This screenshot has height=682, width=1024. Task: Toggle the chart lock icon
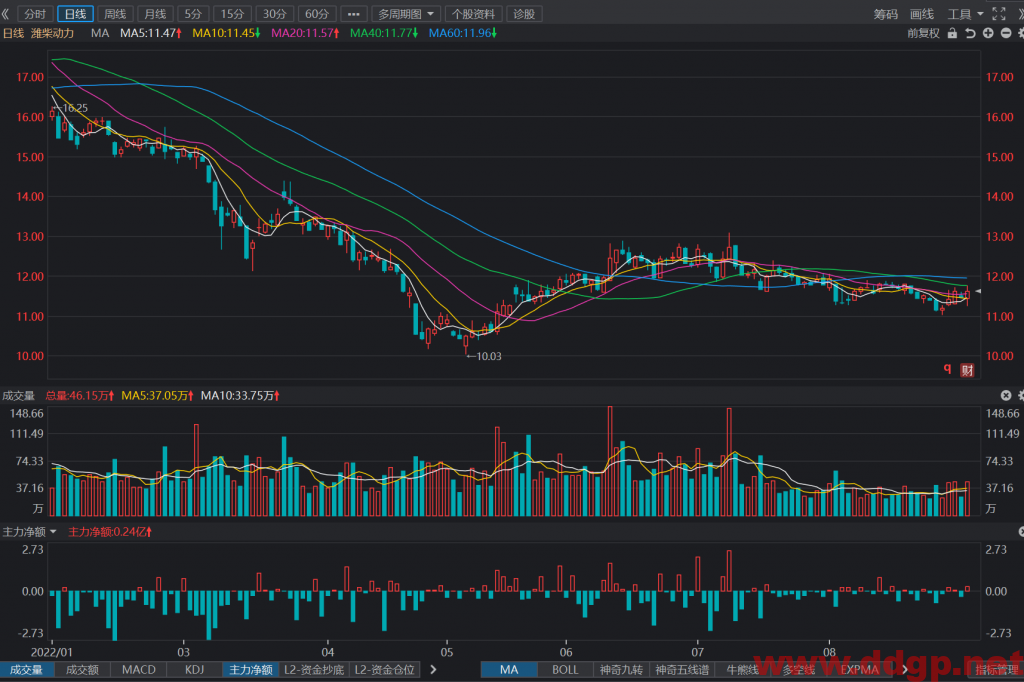(952, 33)
